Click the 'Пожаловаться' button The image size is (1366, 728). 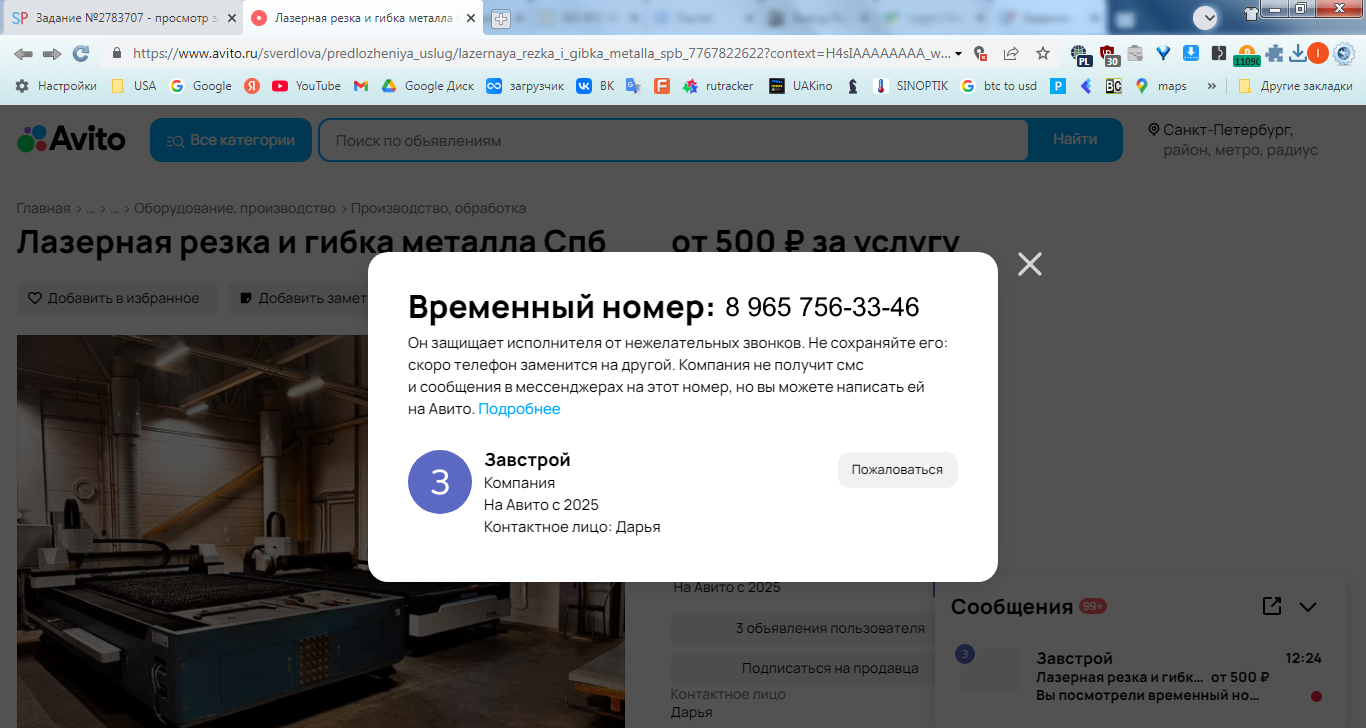click(897, 470)
